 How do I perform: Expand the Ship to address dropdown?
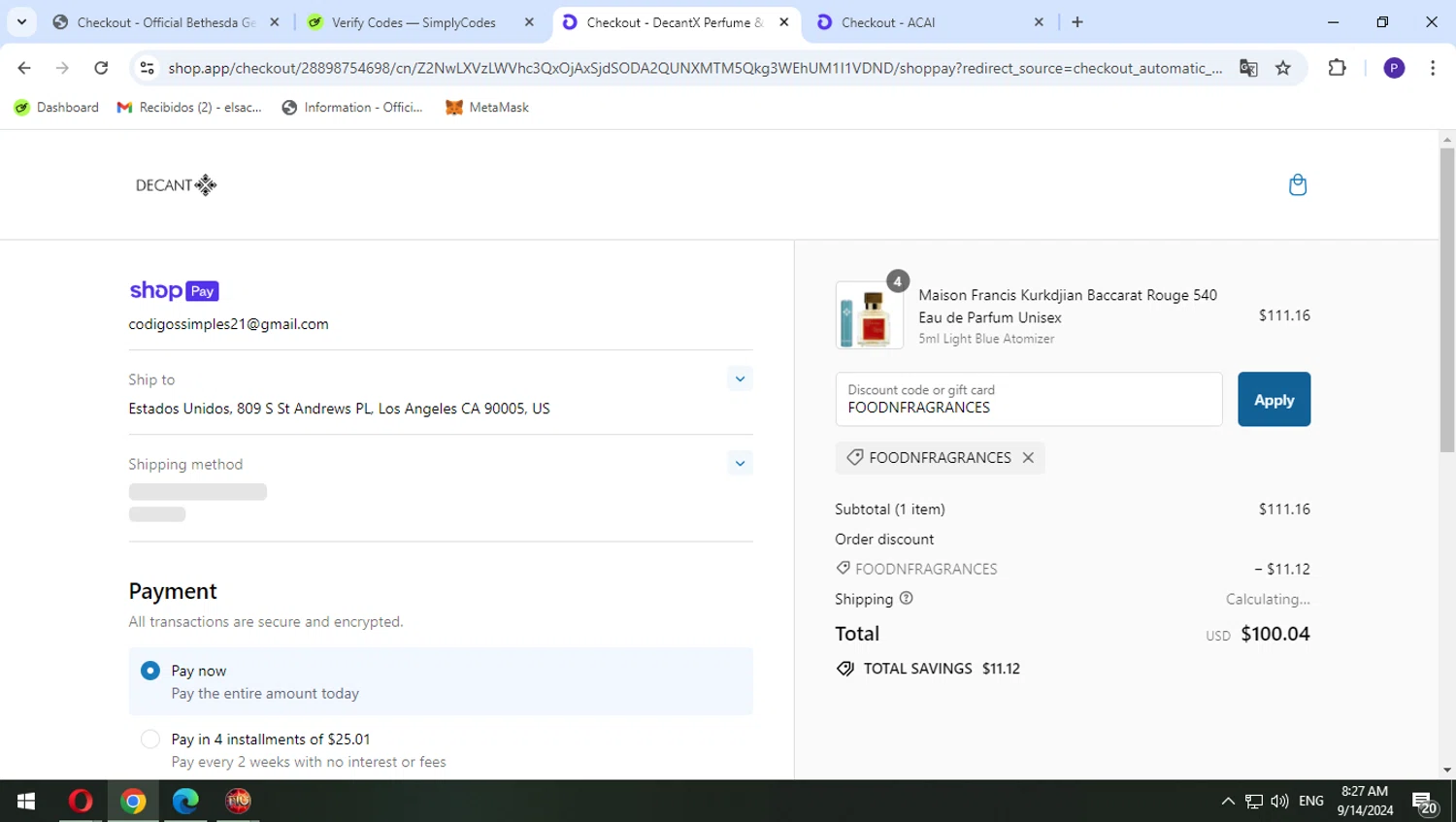pyautogui.click(x=740, y=378)
